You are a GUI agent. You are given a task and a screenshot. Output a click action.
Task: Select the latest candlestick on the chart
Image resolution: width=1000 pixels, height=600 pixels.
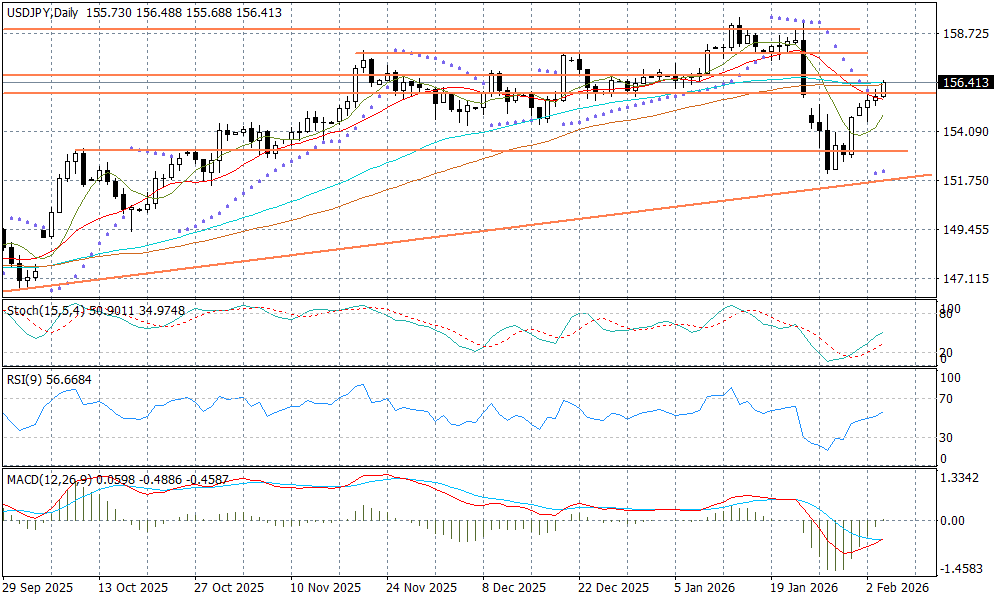pyautogui.click(x=884, y=90)
